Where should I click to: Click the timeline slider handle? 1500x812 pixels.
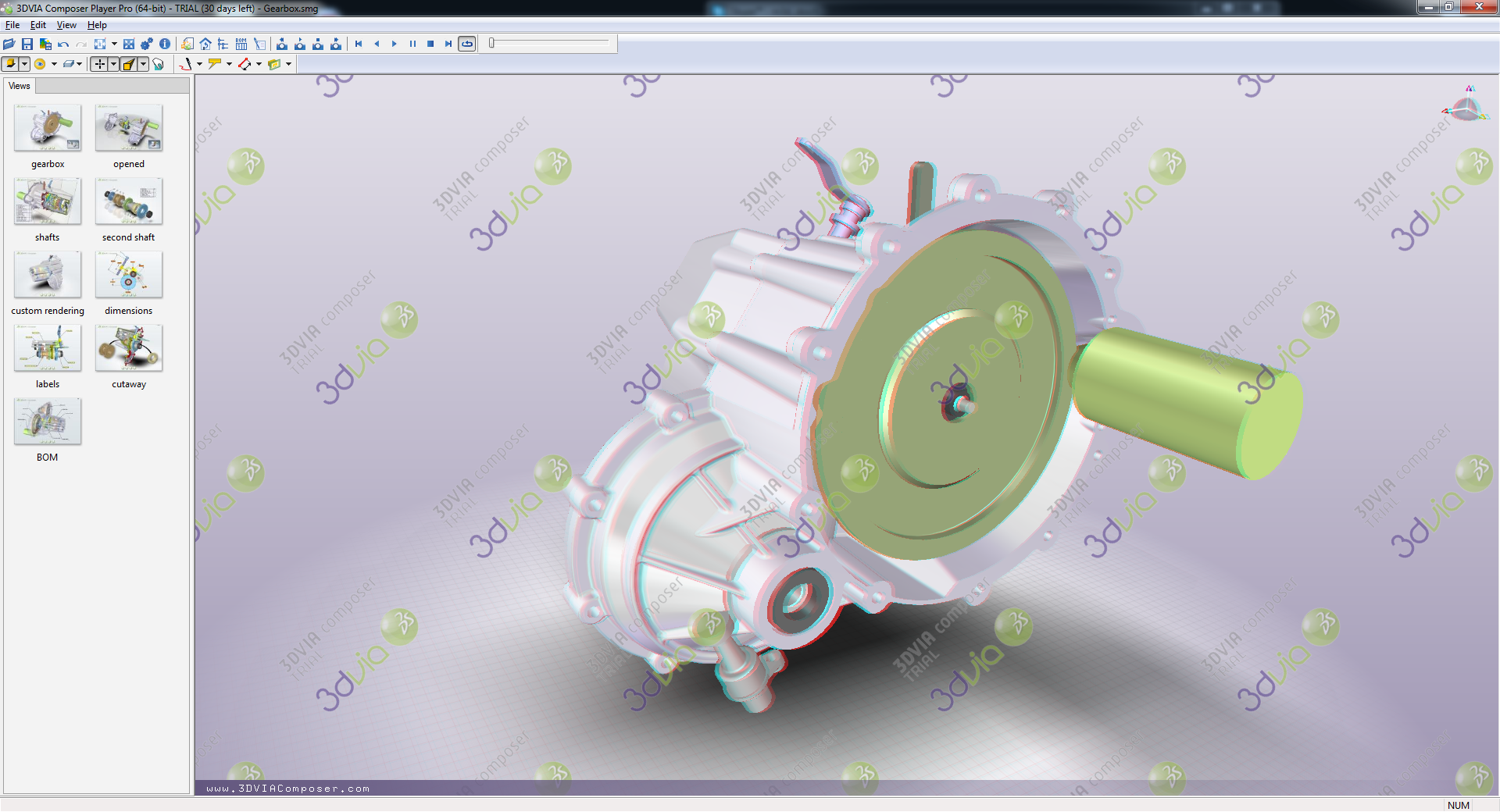point(491,44)
